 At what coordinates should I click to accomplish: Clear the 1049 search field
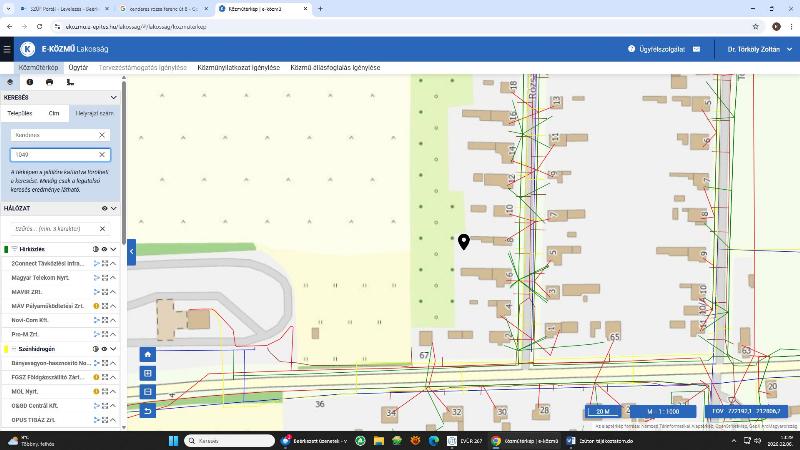click(x=102, y=155)
